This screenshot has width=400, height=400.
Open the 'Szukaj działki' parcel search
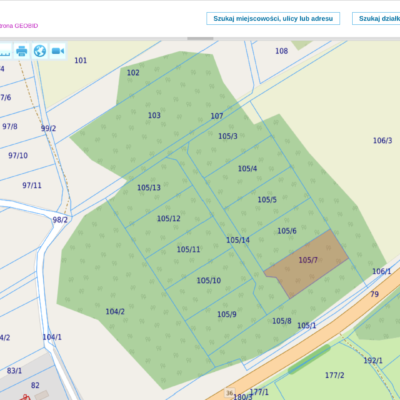pyautogui.click(x=377, y=19)
